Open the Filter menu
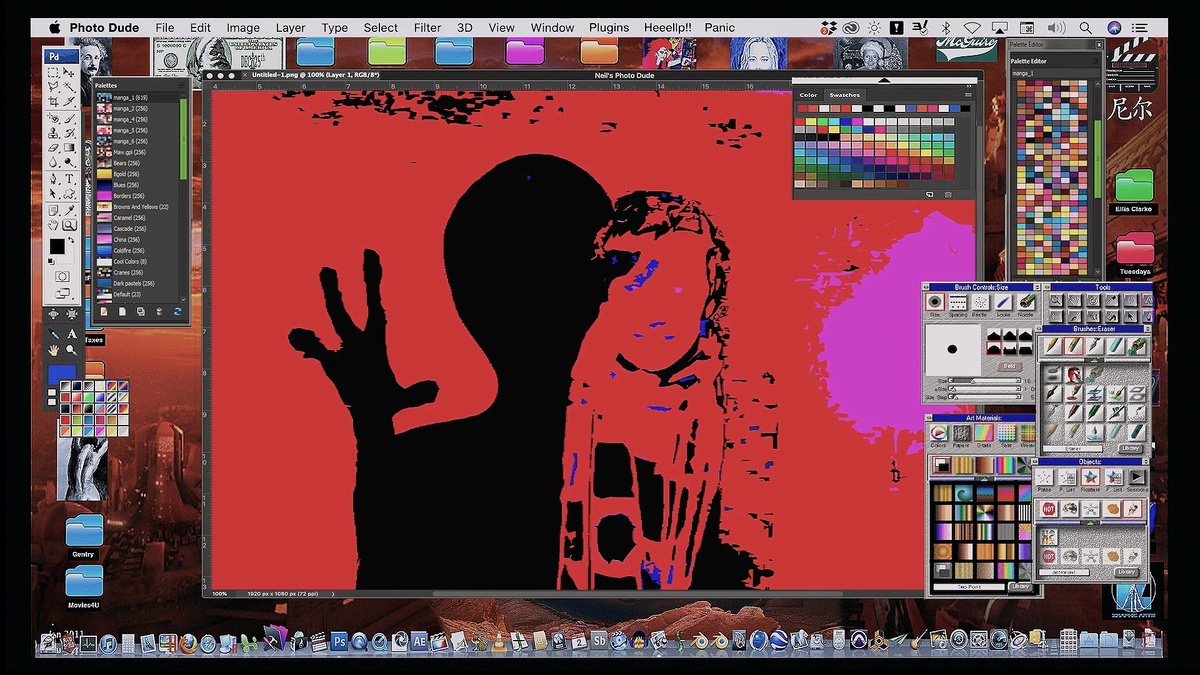 (x=427, y=28)
